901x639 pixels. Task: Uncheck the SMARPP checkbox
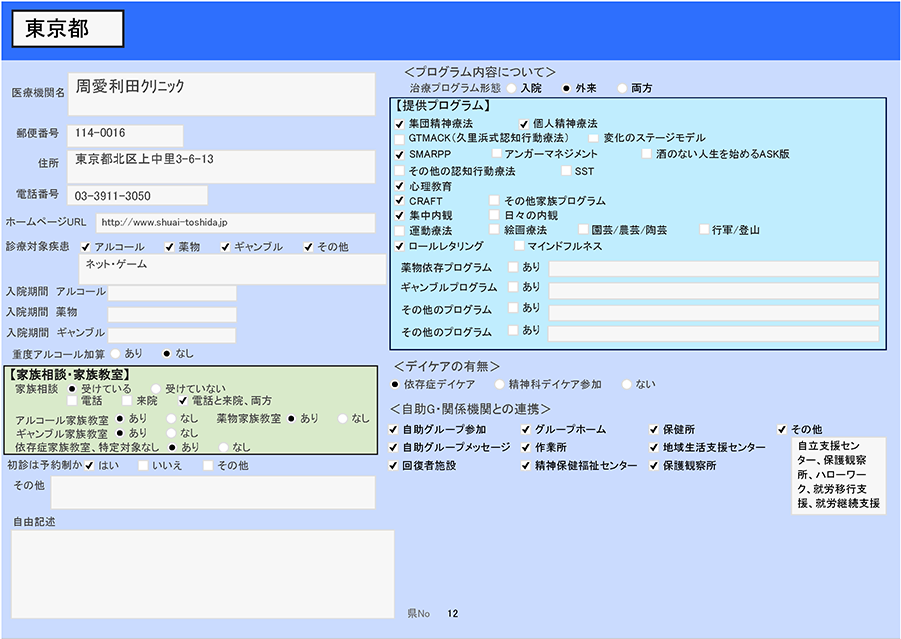pos(400,155)
